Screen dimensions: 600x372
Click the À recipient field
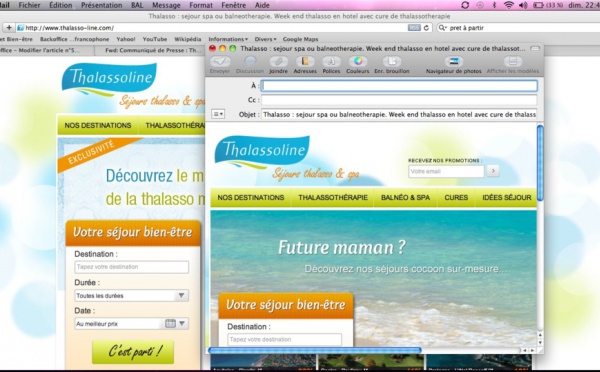point(399,86)
